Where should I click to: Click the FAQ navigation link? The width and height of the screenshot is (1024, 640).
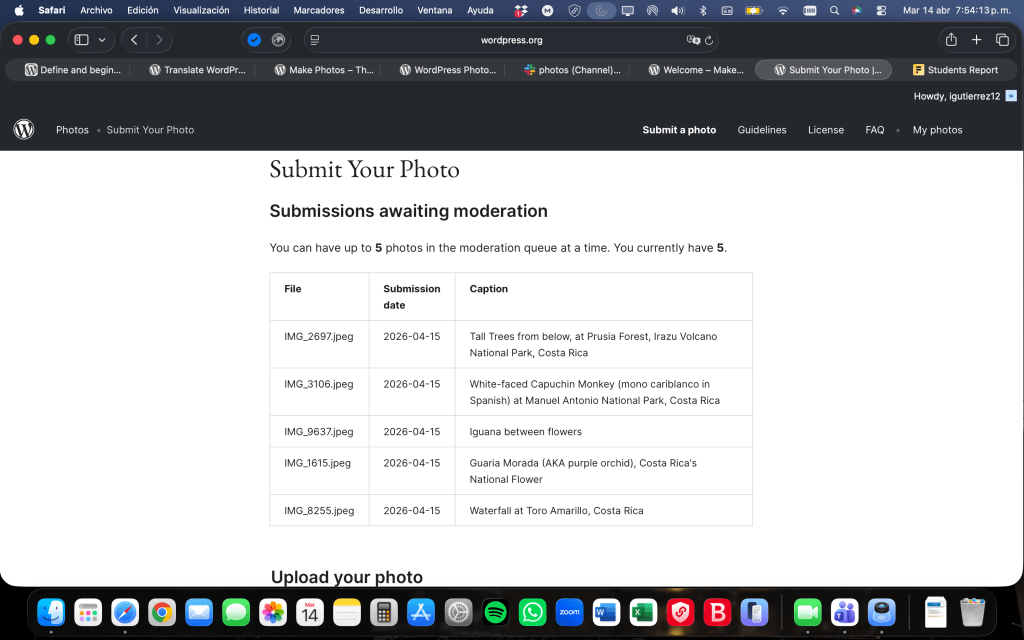coord(874,130)
